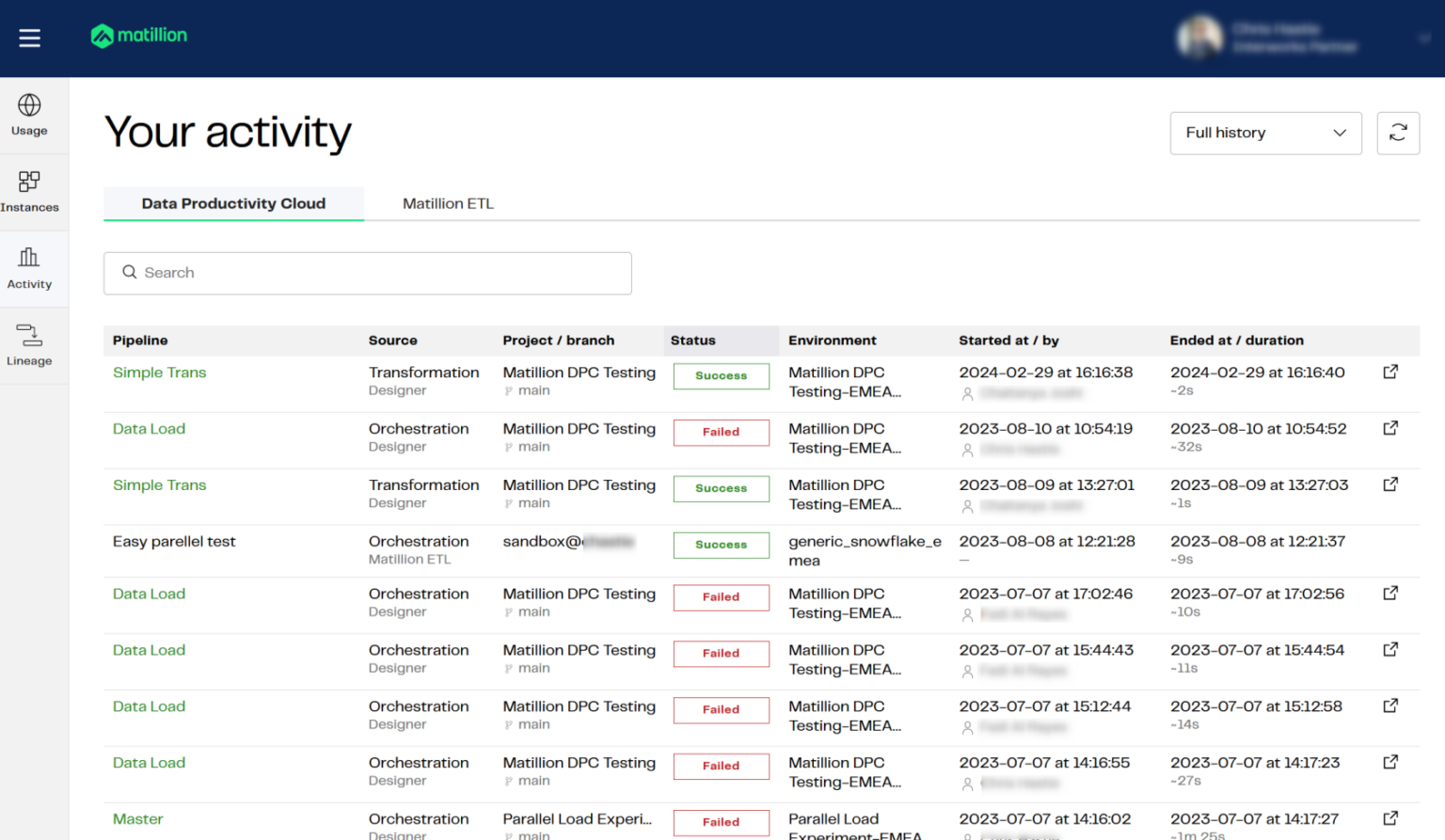Open the Lineage view in the sidebar

(29, 345)
